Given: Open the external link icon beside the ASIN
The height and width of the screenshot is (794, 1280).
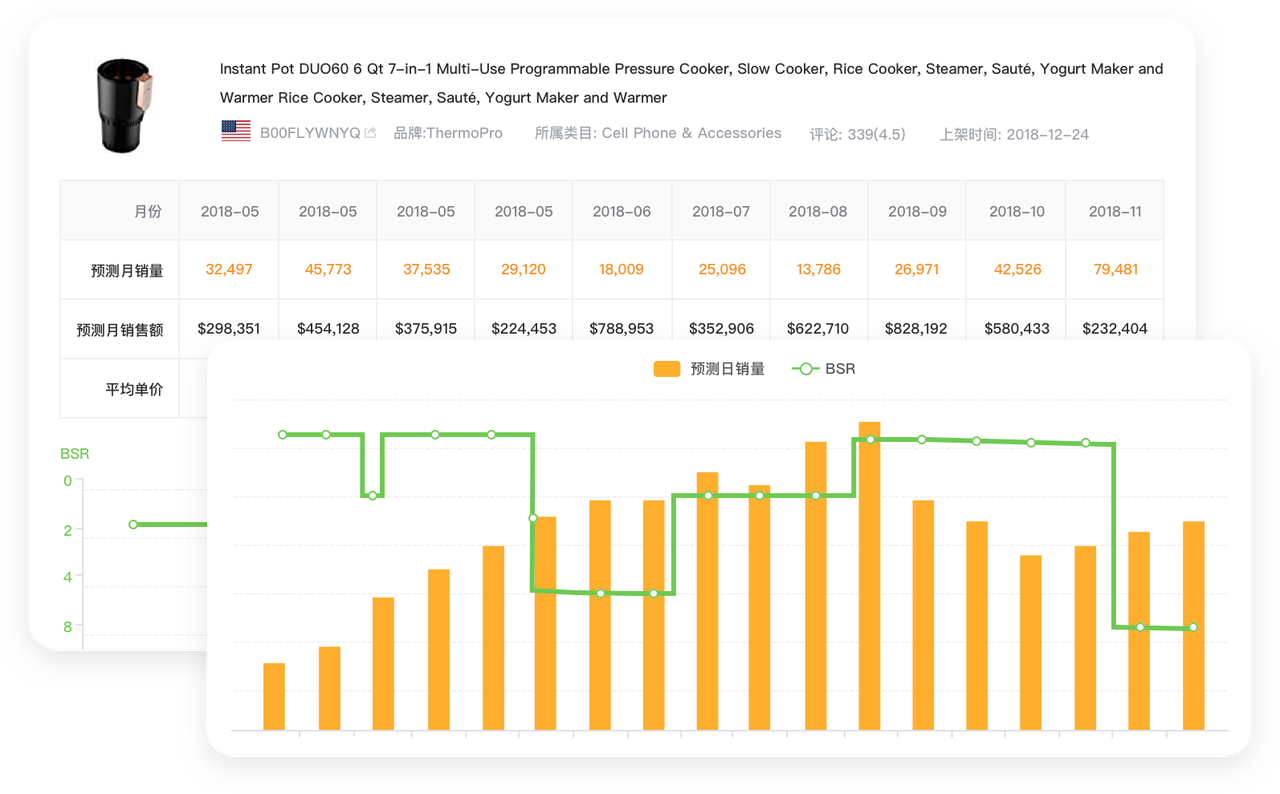Looking at the screenshot, I should pos(370,133).
